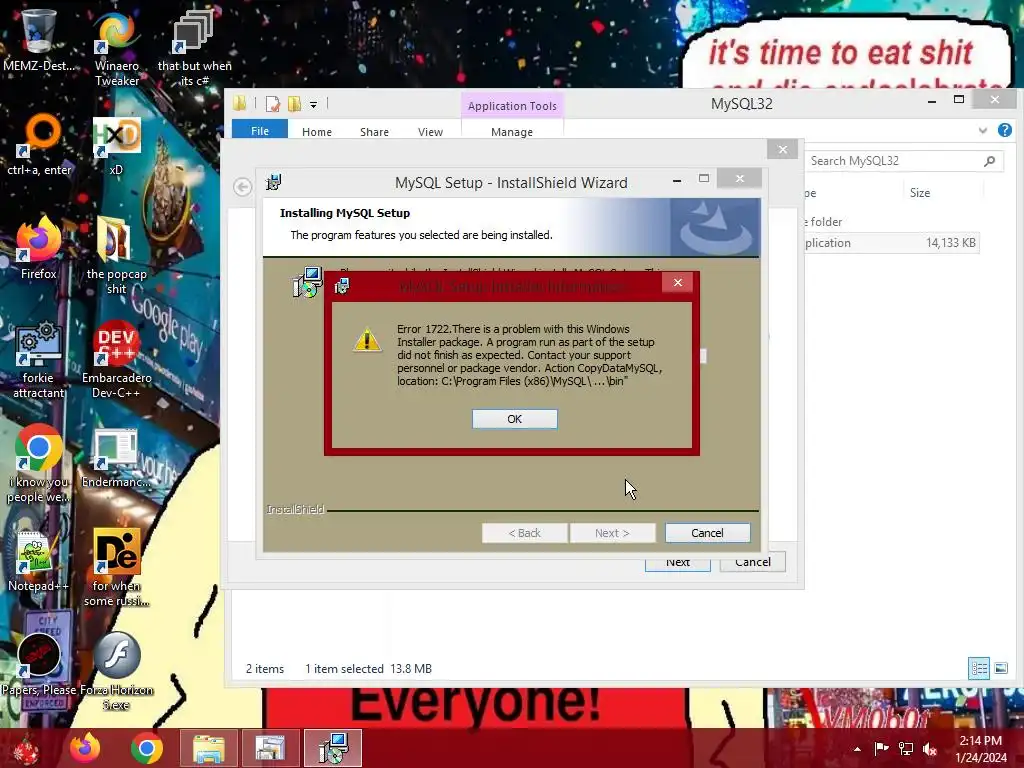Open Quick Access Toolbar customize dropdown

tap(313, 104)
